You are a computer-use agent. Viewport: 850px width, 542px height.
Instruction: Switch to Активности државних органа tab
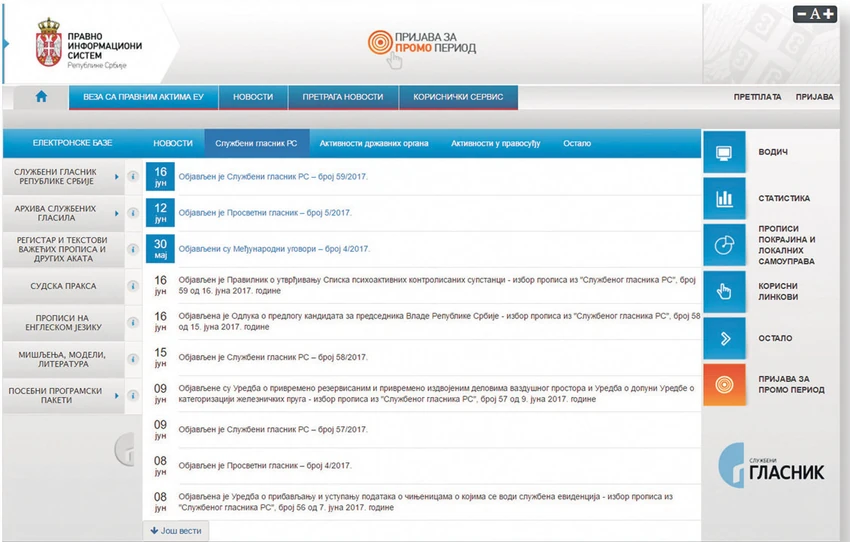point(374,144)
